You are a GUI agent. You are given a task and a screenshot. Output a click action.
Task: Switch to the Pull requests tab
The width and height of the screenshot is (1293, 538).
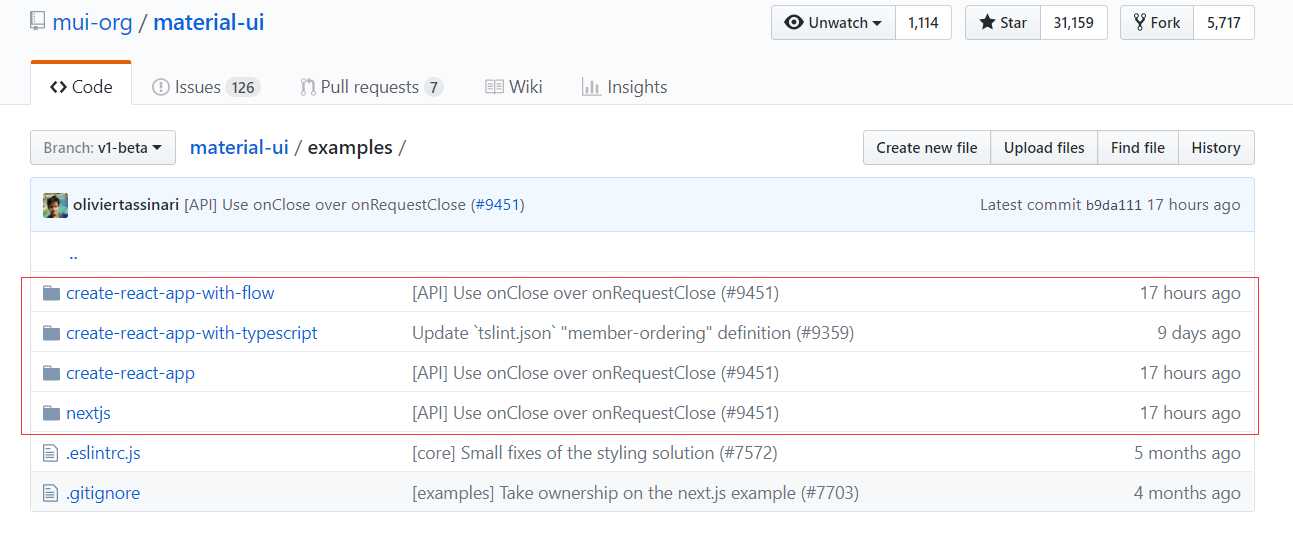click(371, 87)
